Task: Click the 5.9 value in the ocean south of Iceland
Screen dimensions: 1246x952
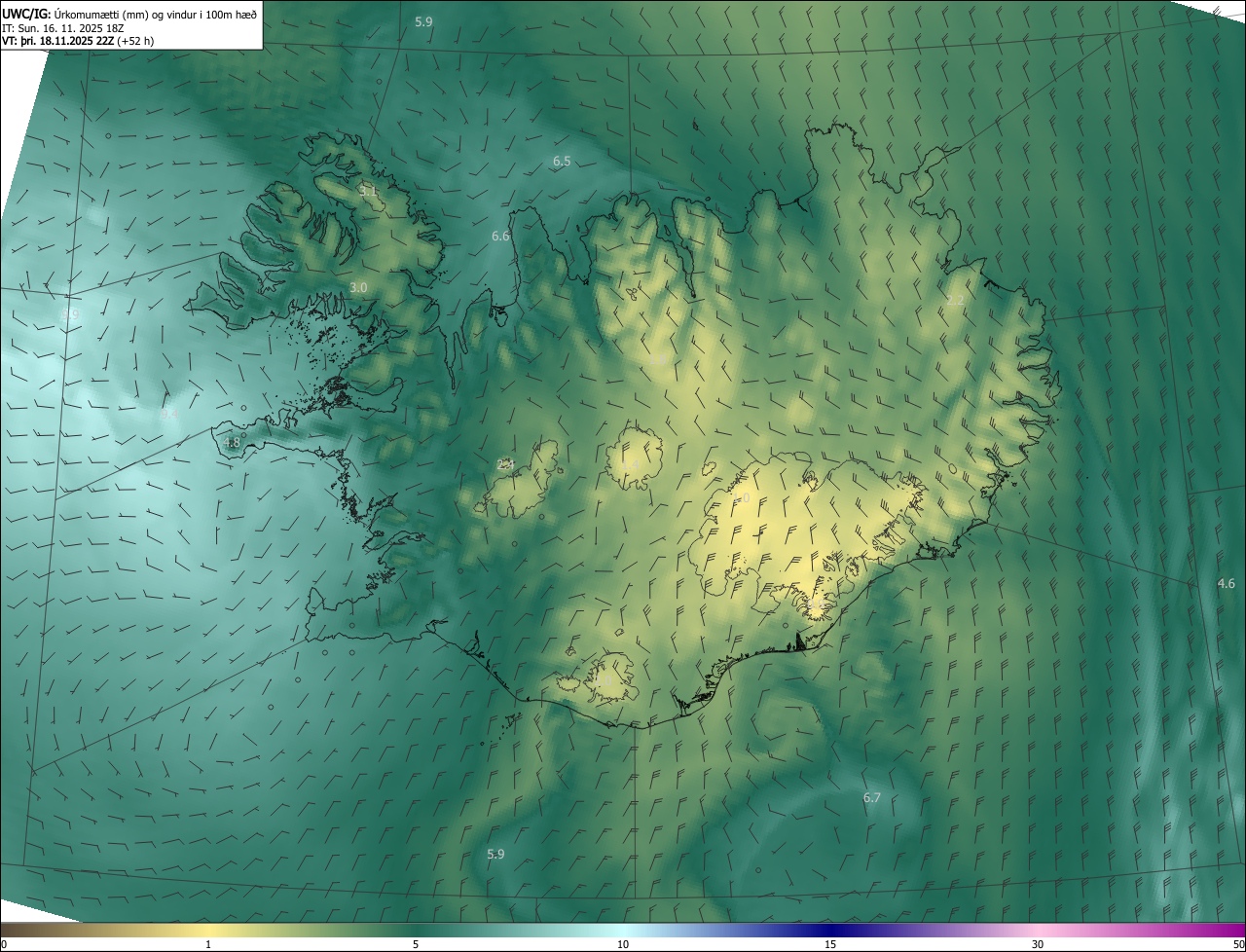Action: [x=495, y=854]
